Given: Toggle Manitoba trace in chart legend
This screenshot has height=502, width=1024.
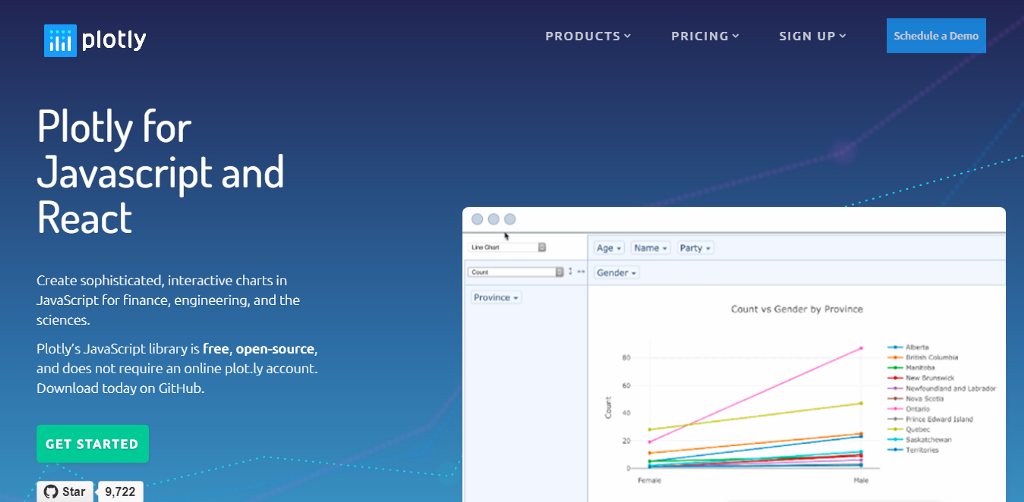Looking at the screenshot, I should [921, 368].
